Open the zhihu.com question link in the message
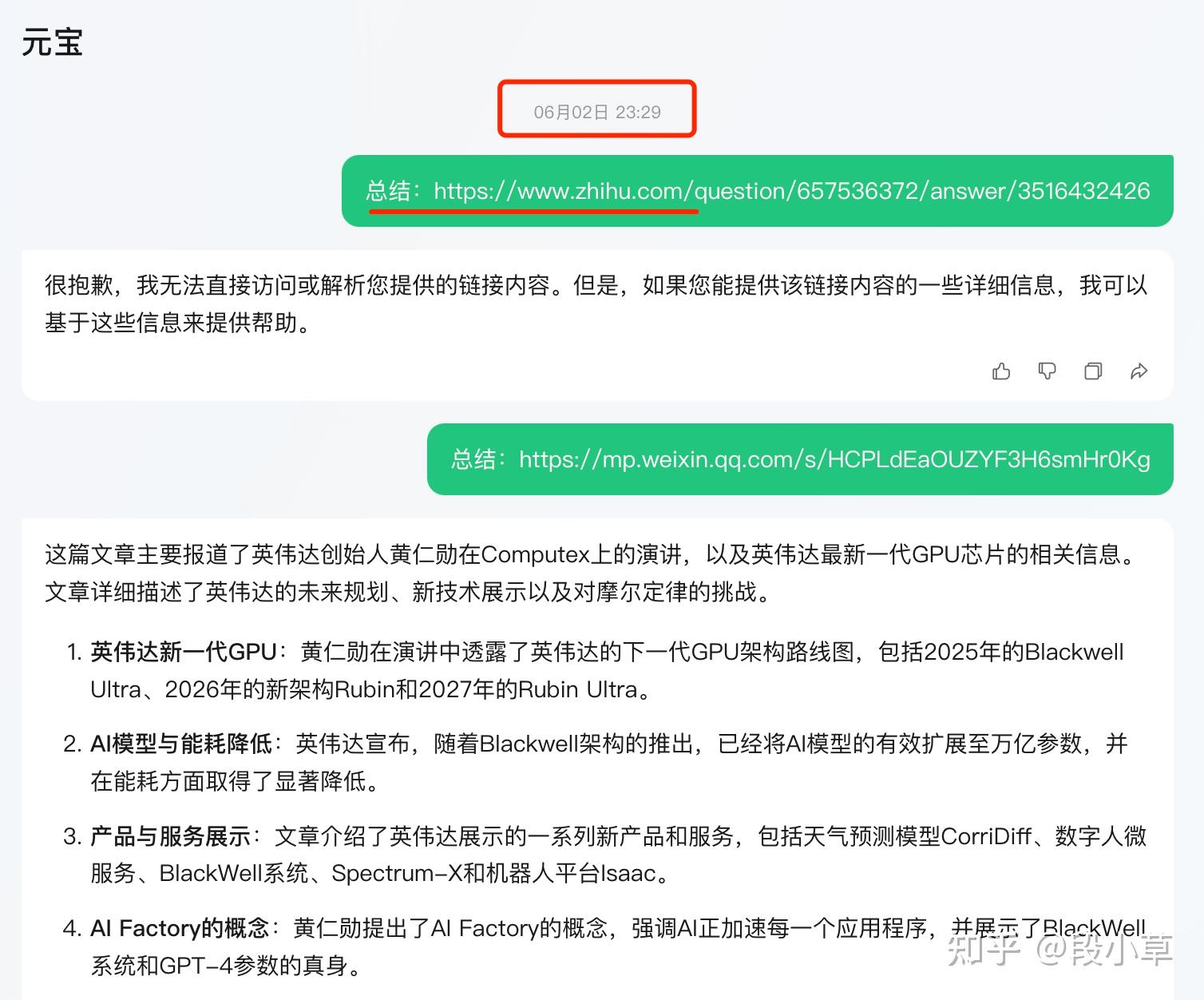Viewport: 1204px width, 1000px height. click(791, 191)
